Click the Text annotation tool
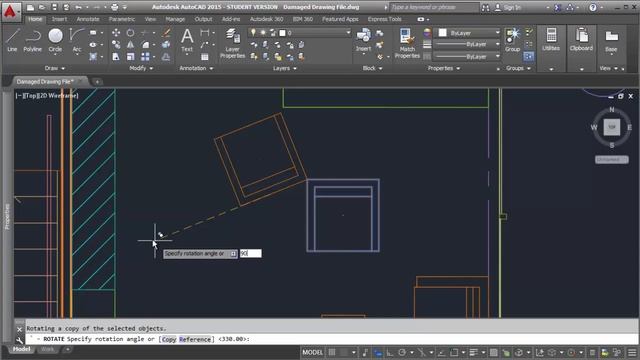 tap(187, 40)
